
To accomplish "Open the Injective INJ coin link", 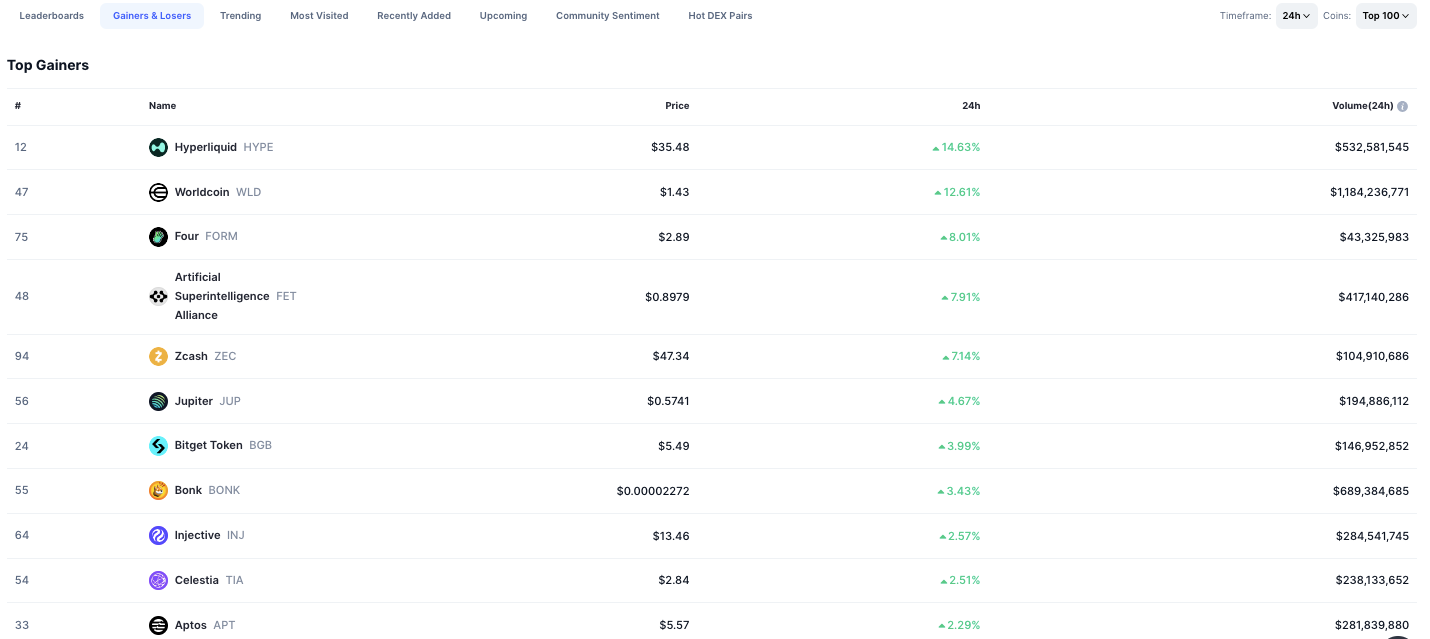I will pyautogui.click(x=197, y=535).
